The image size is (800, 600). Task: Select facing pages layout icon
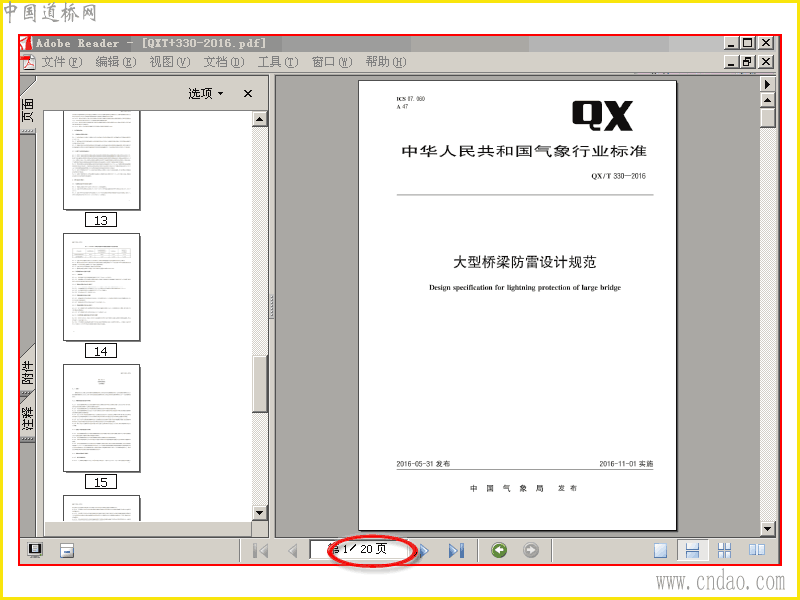757,549
